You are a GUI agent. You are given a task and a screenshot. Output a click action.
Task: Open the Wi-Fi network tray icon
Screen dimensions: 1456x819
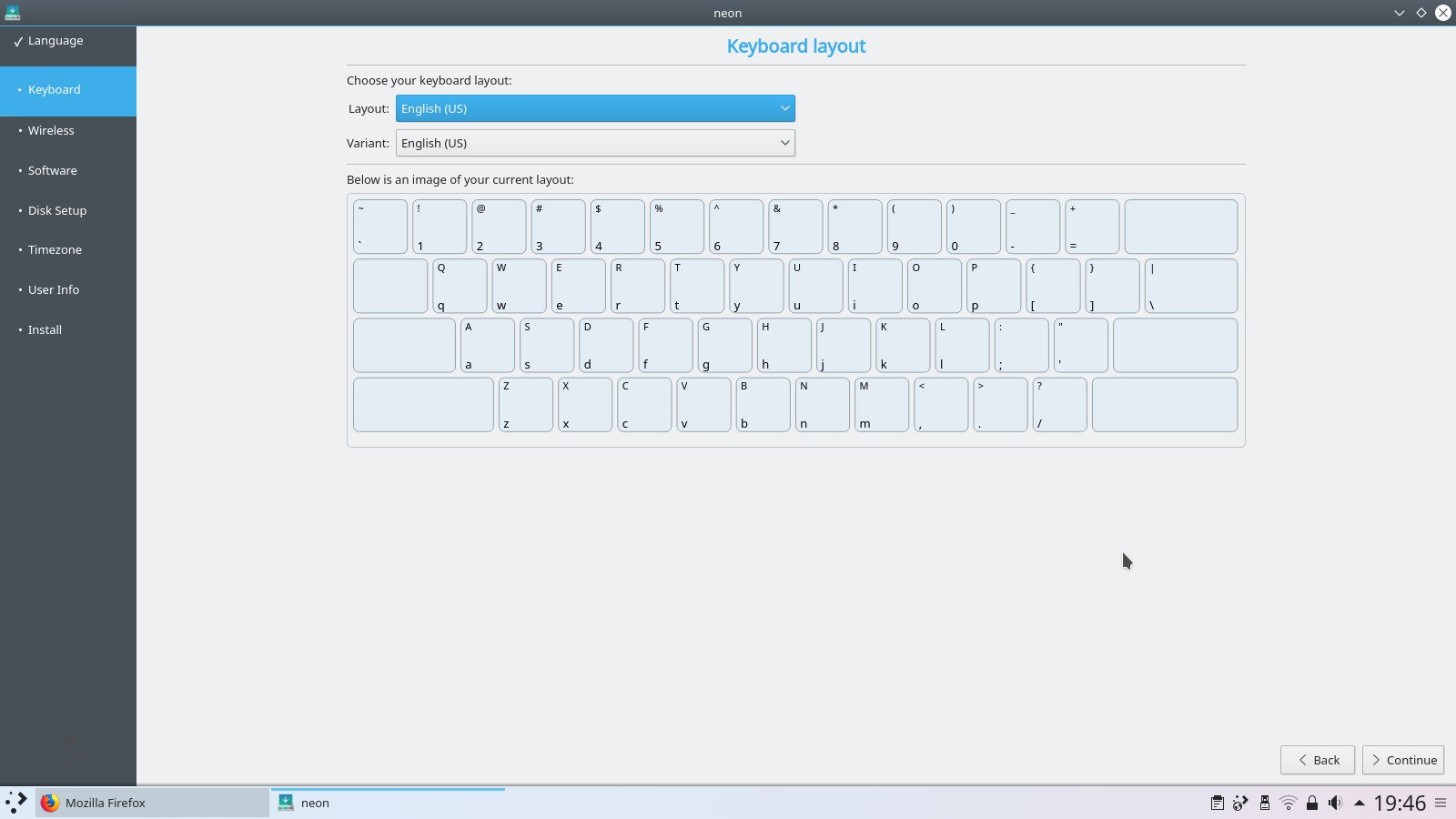tap(1288, 803)
